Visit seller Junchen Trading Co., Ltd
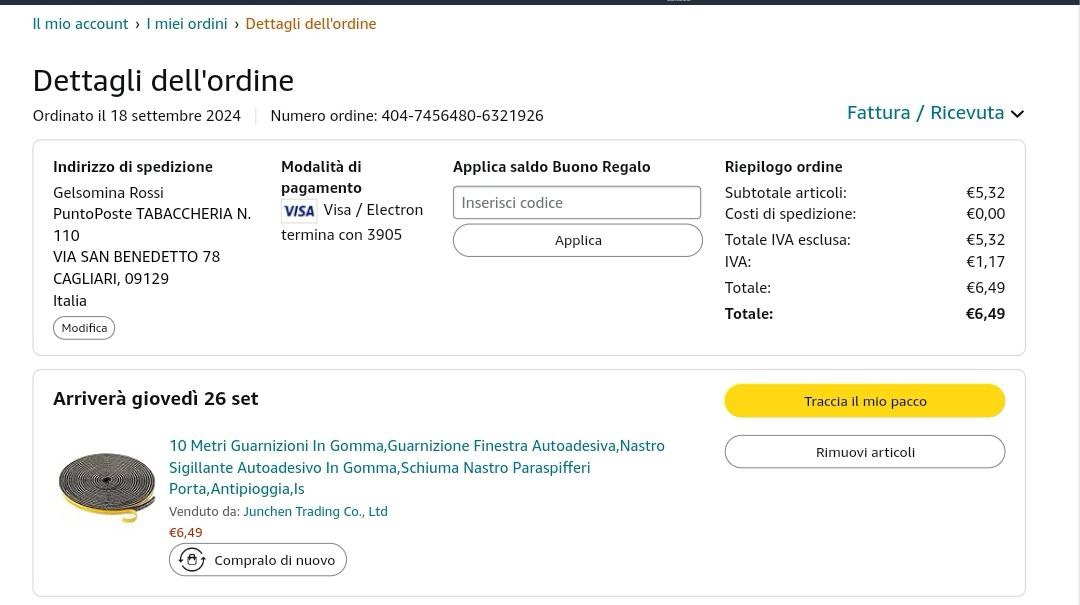Viewport: 1080px width, 605px height. coord(315,511)
